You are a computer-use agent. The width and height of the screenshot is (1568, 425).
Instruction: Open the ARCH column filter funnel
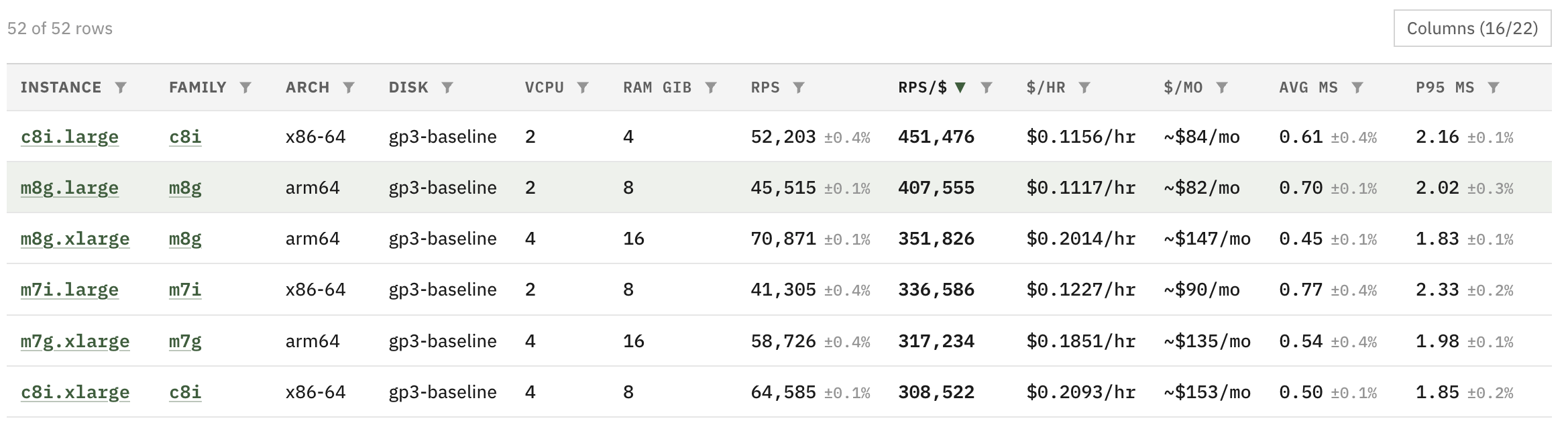[349, 88]
